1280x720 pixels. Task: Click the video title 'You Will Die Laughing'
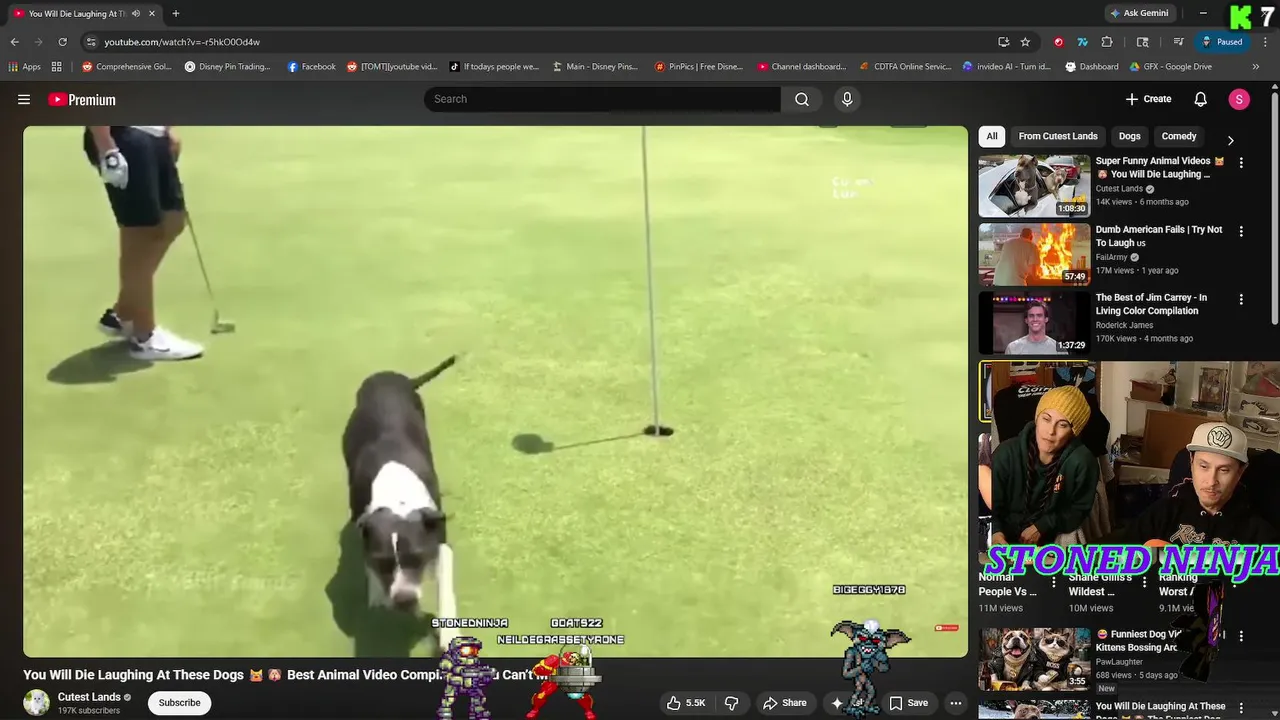tap(287, 675)
